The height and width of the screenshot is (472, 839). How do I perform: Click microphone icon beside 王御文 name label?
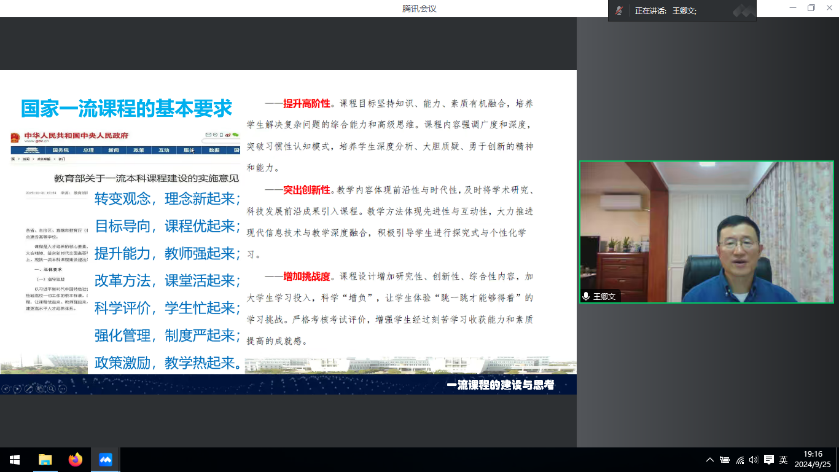(x=587, y=297)
